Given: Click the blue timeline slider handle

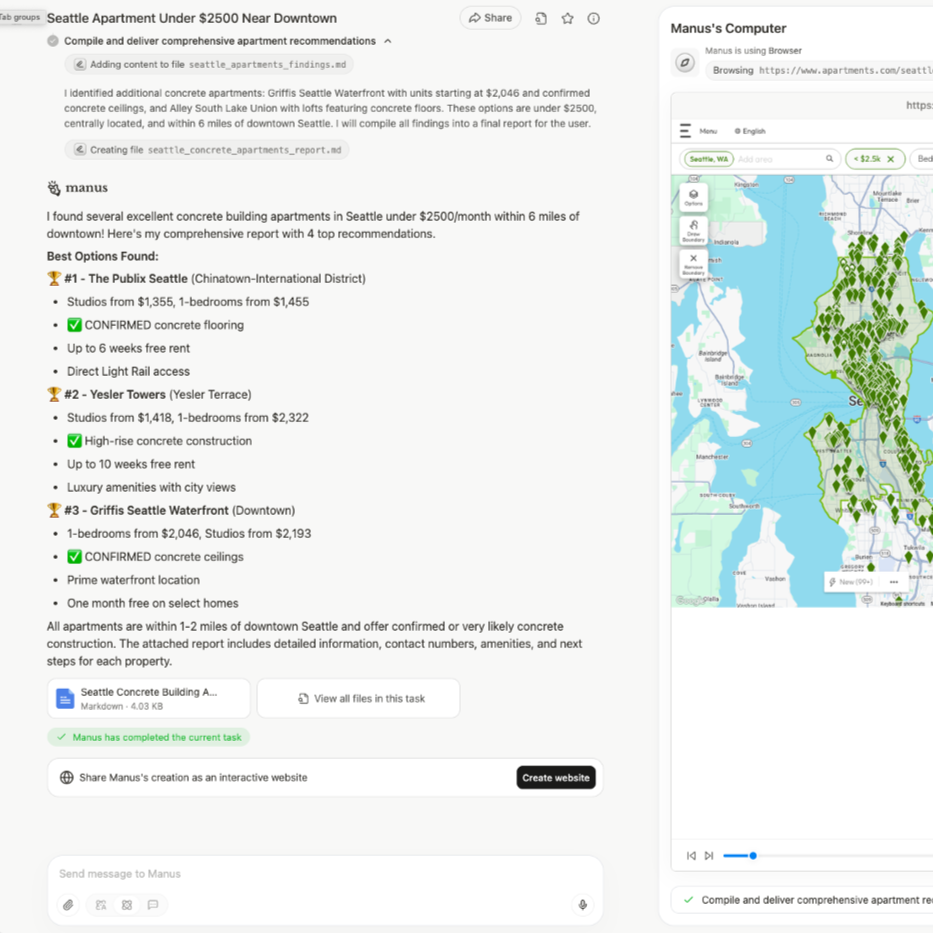Looking at the screenshot, I should 753,856.
